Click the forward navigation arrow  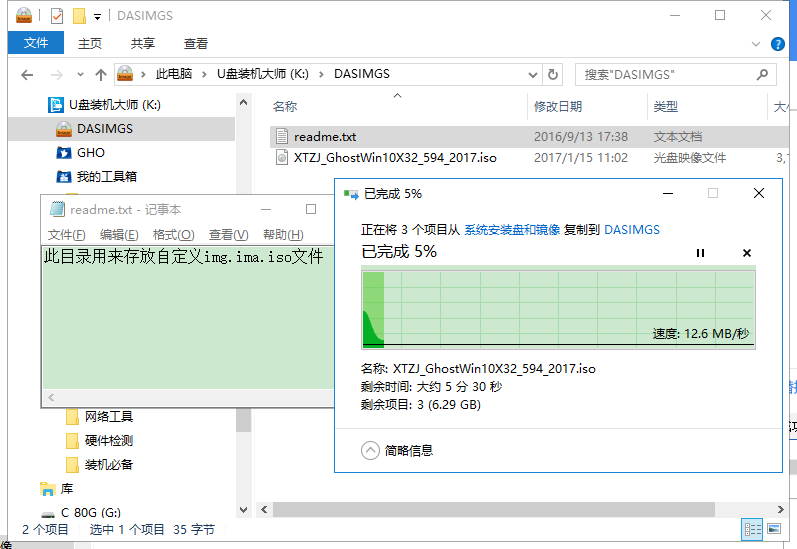(56, 75)
